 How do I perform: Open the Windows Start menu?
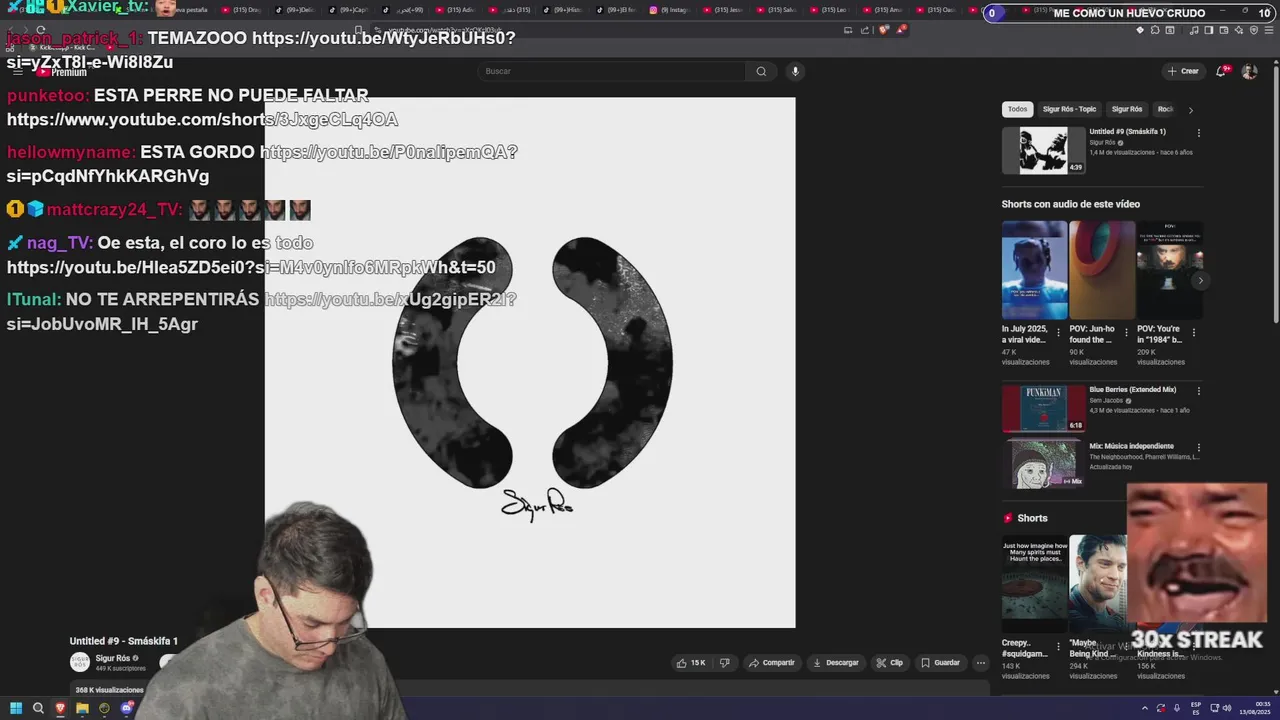(x=15, y=708)
